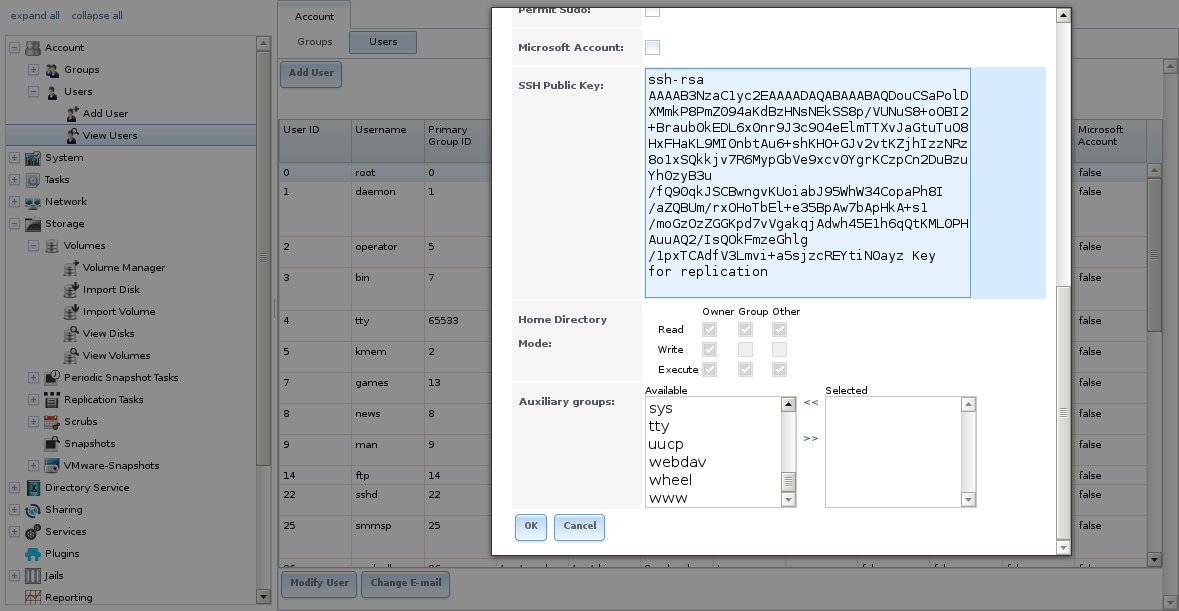Click the Cancel button in dialog
Screen dimensions: 1179x611
pyautogui.click(x=579, y=526)
